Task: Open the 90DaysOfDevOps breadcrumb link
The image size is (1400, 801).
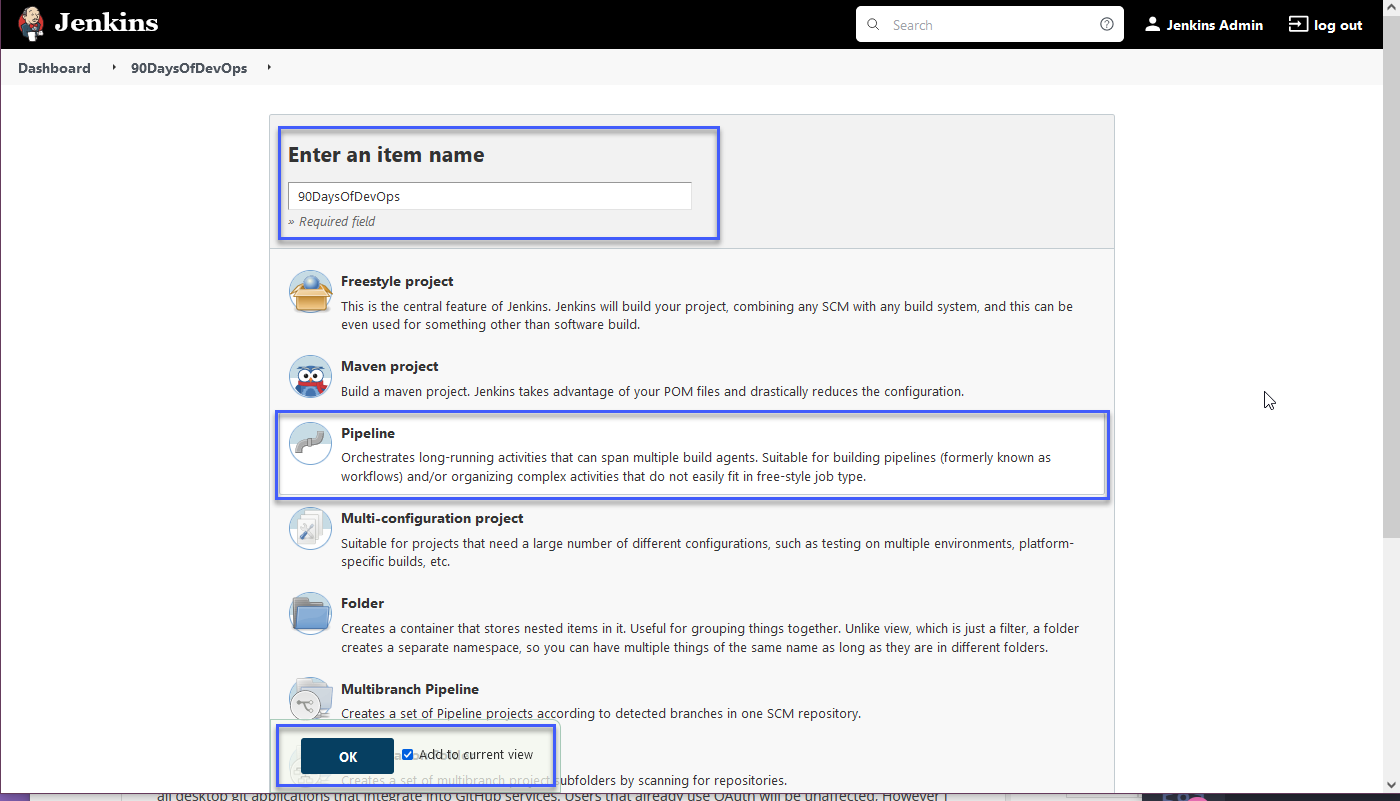Action: (x=189, y=68)
